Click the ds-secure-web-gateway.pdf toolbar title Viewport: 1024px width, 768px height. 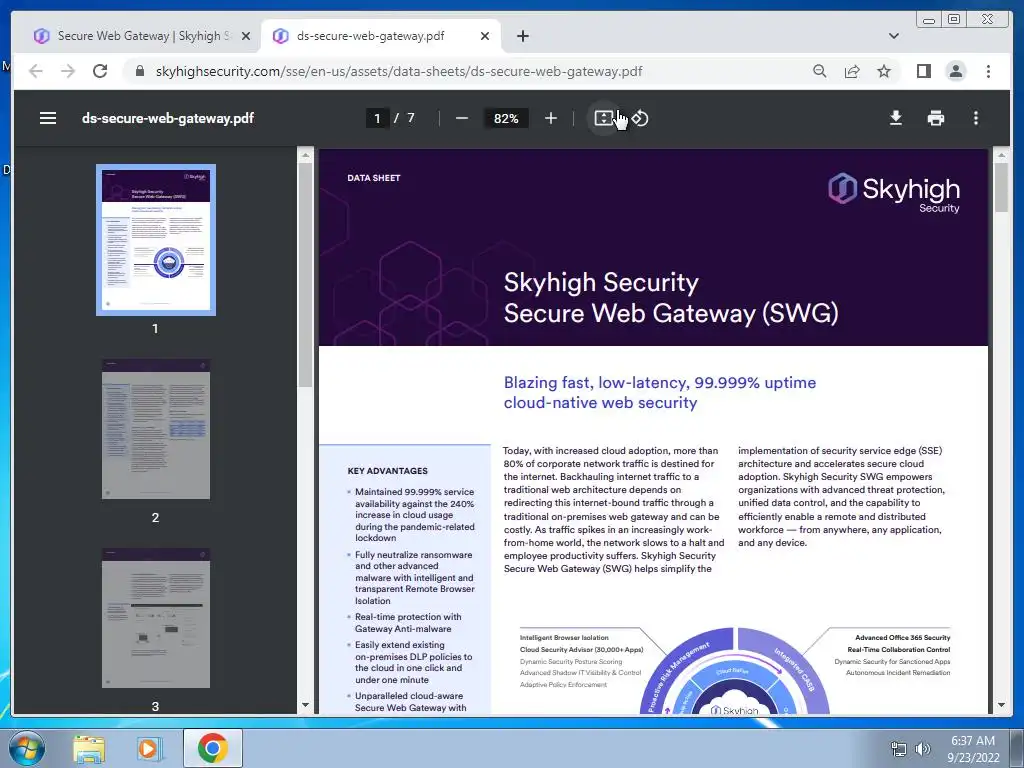click(168, 118)
